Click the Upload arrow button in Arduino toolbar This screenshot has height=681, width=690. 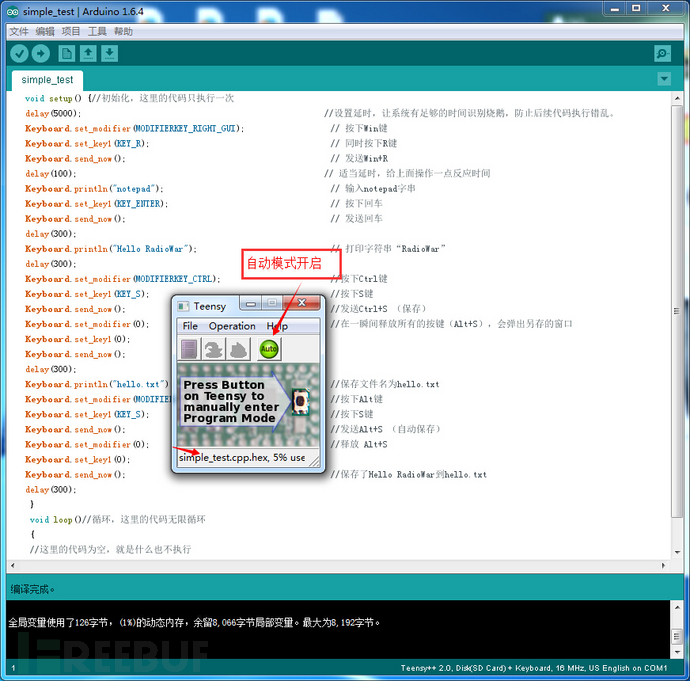[x=41, y=54]
